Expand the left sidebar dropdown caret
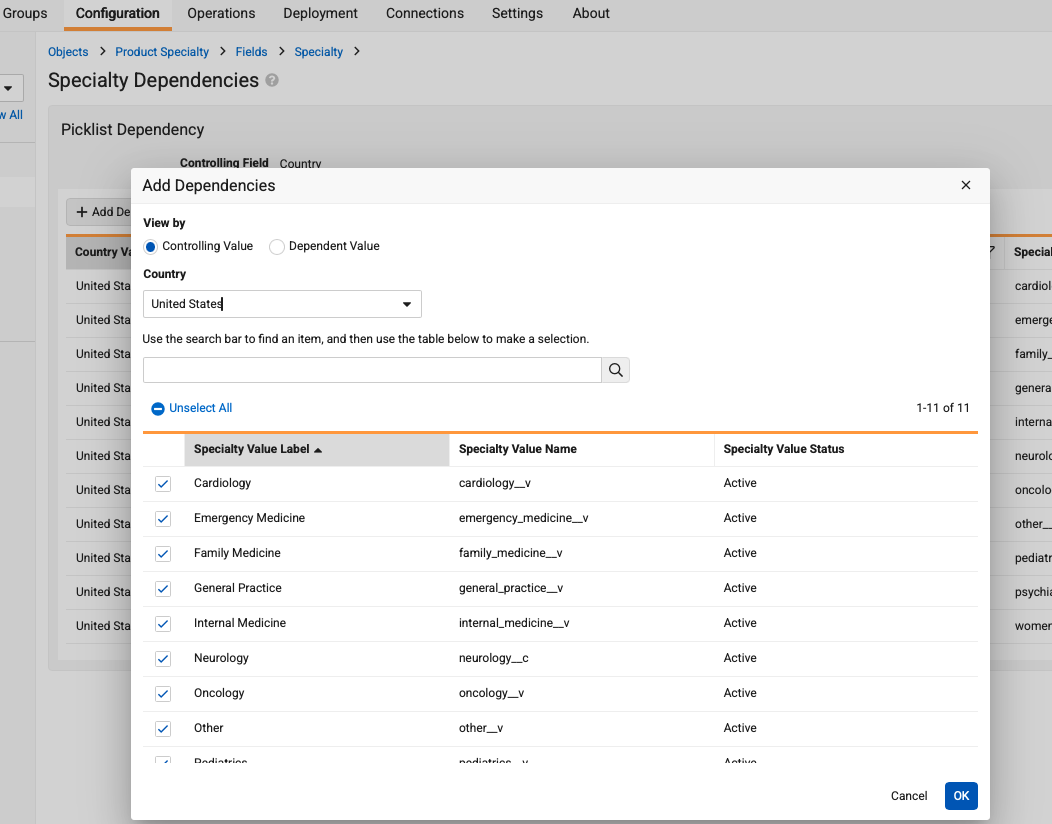 coord(8,88)
